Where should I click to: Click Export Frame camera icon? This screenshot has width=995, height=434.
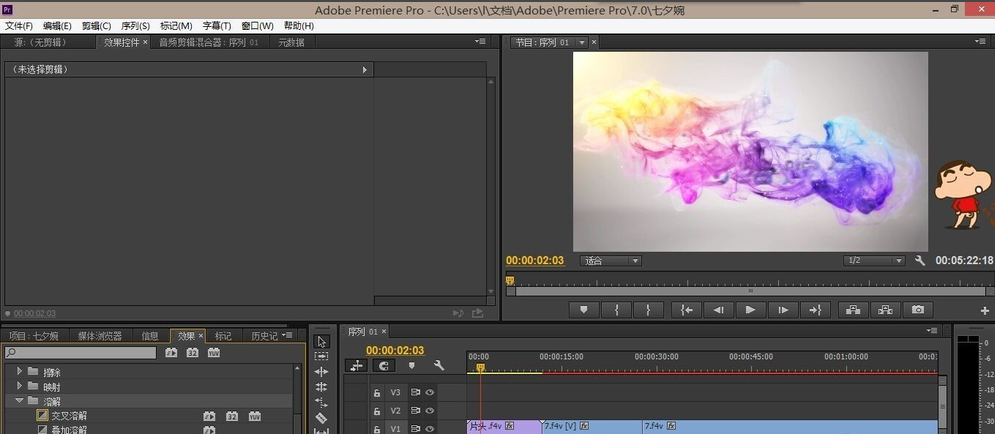click(916, 310)
